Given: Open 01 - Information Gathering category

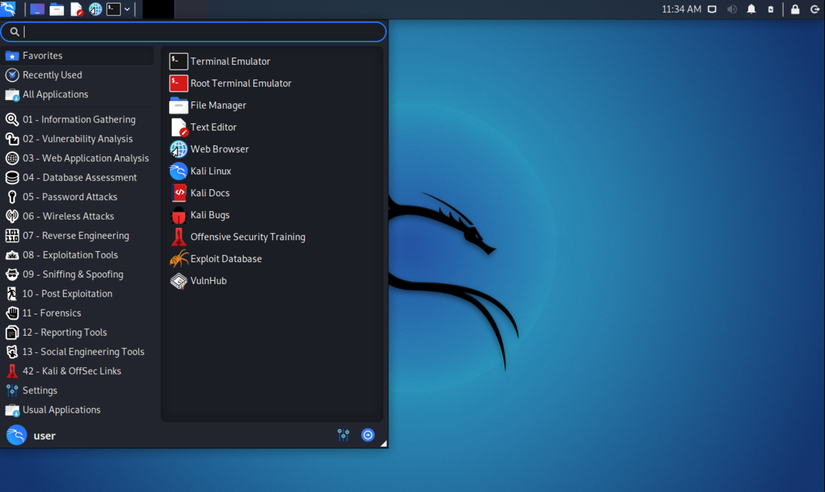Looking at the screenshot, I should pyautogui.click(x=77, y=119).
